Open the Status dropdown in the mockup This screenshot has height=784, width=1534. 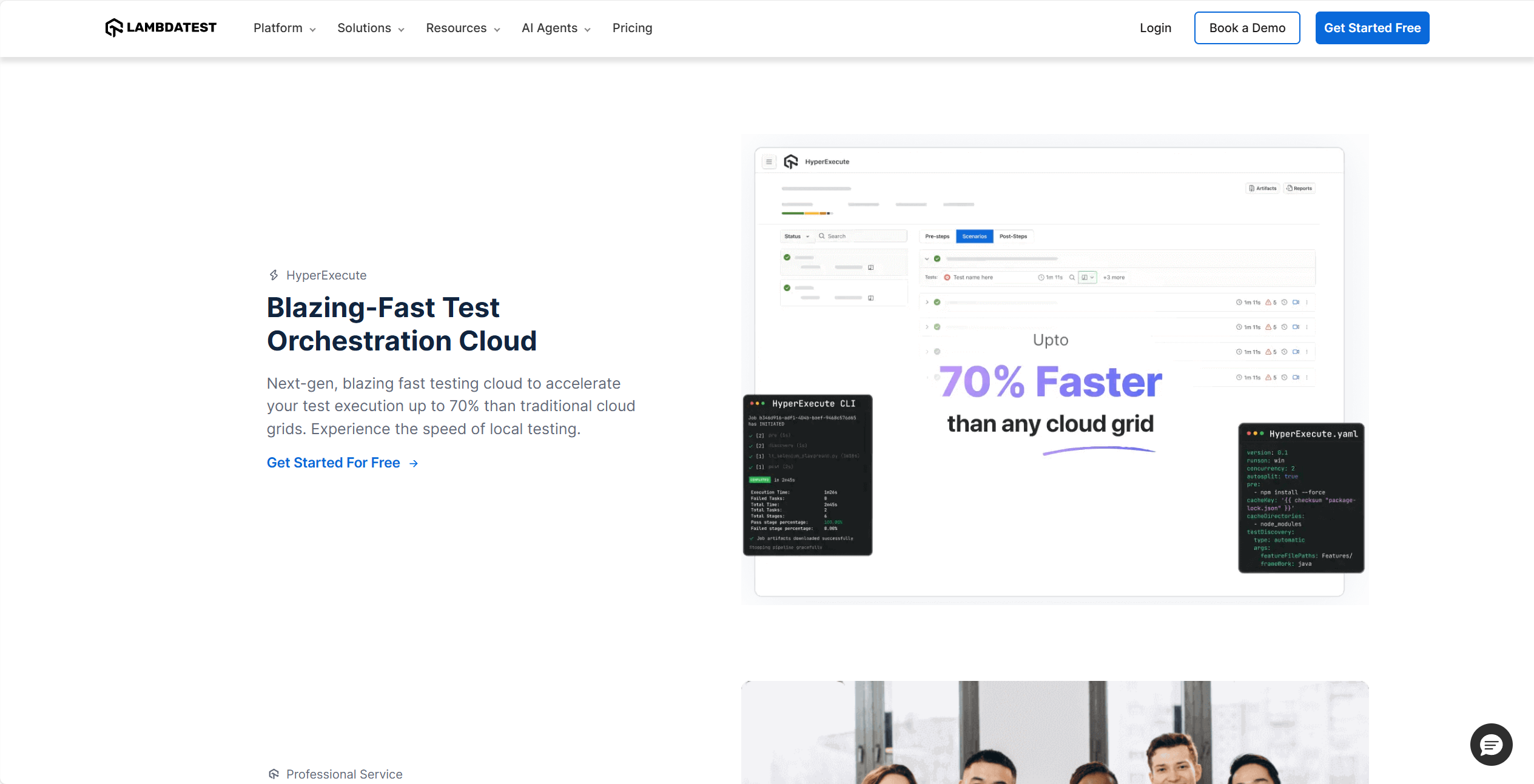tap(796, 236)
